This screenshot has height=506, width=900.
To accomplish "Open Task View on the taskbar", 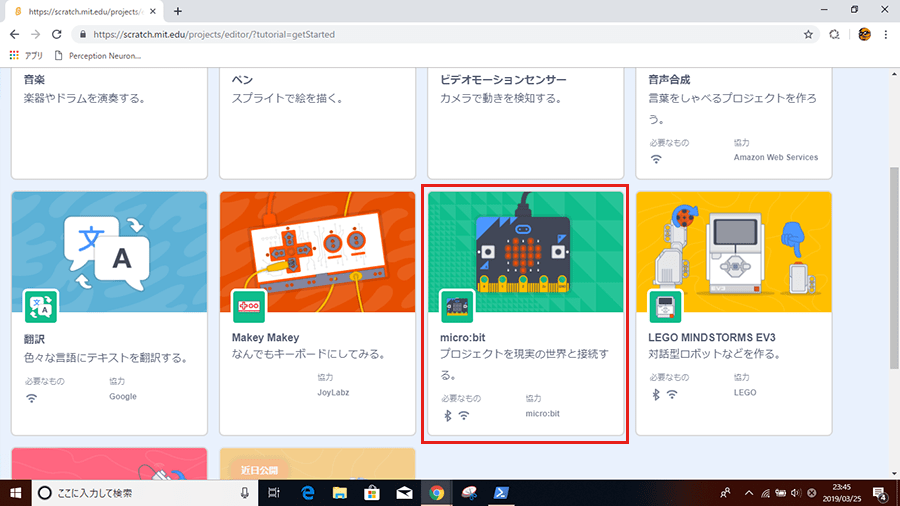I will point(274,493).
